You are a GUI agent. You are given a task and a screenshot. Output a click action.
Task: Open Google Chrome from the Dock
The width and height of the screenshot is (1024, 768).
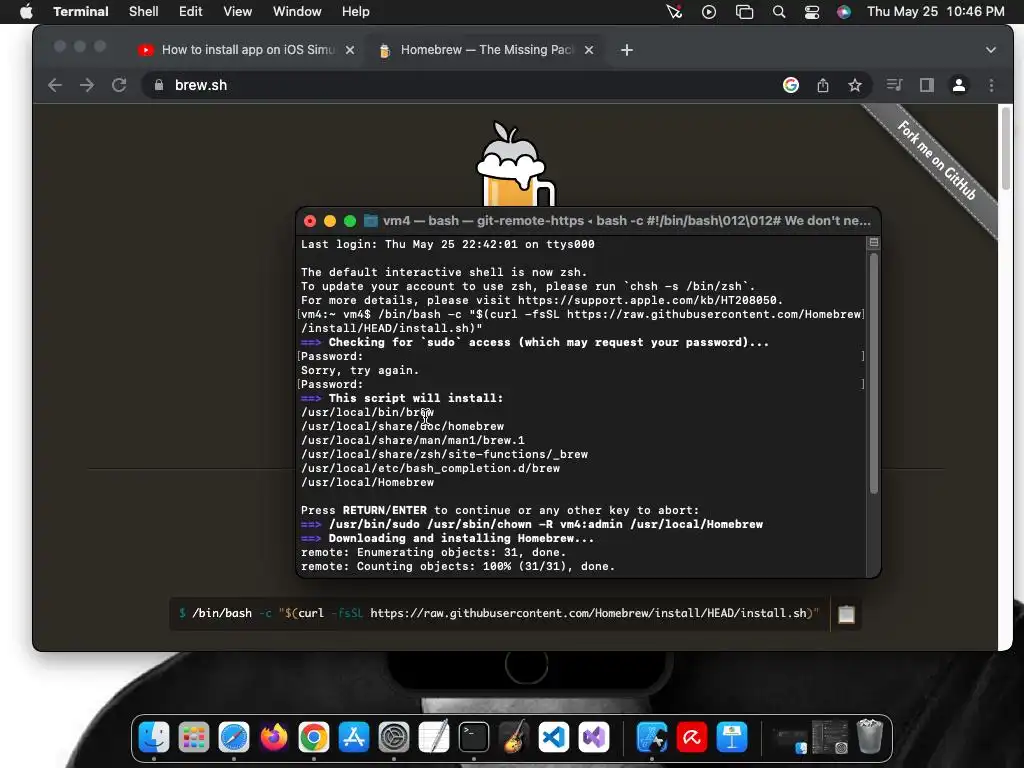[x=313, y=738]
